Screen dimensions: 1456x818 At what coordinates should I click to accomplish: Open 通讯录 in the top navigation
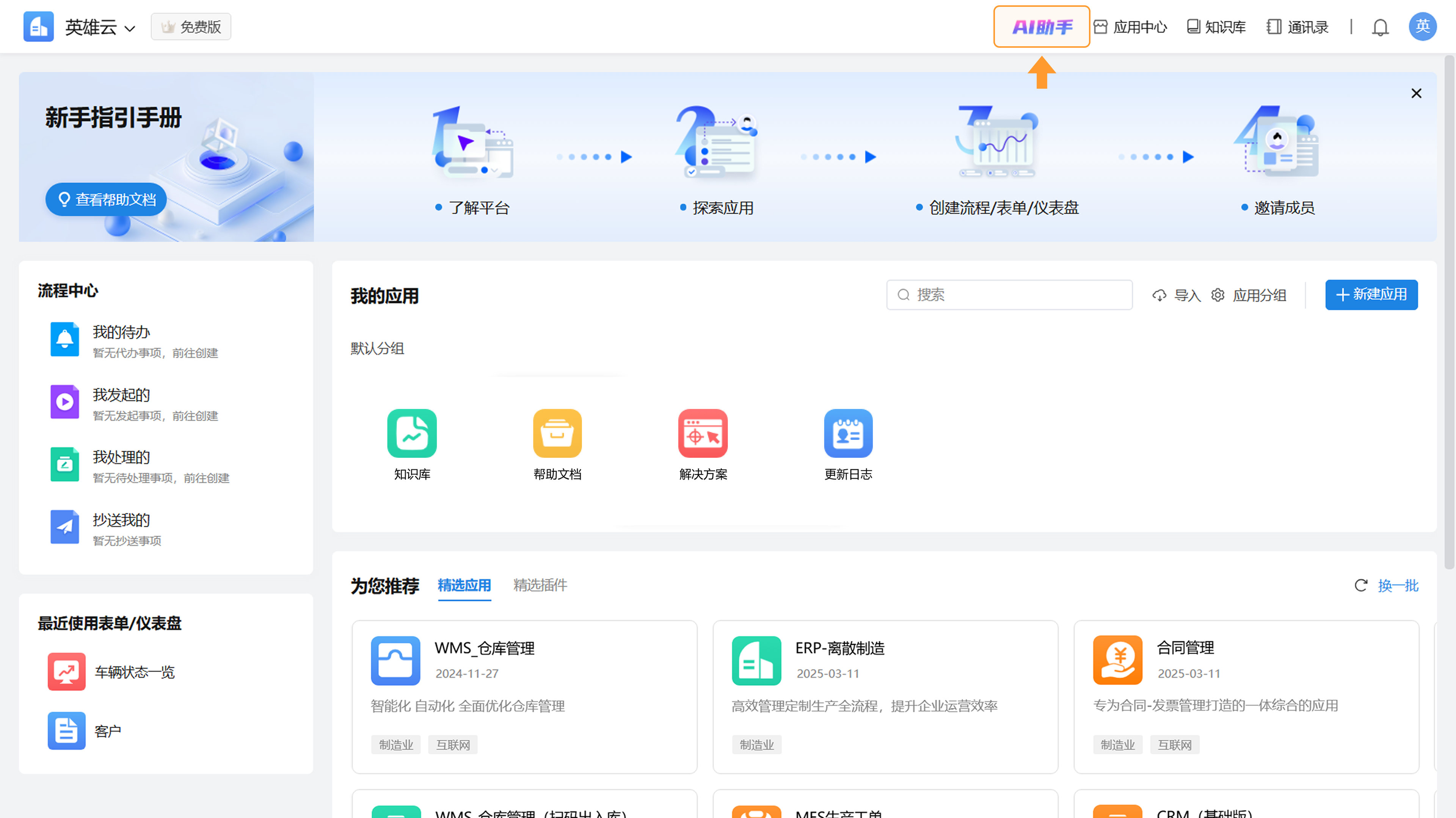pyautogui.click(x=1298, y=27)
